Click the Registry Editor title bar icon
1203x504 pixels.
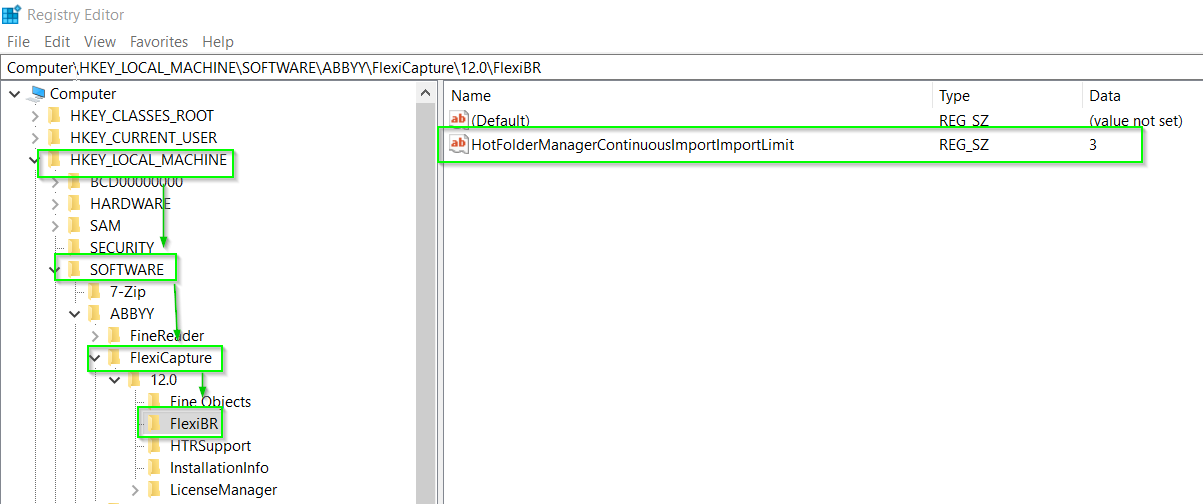[11, 14]
